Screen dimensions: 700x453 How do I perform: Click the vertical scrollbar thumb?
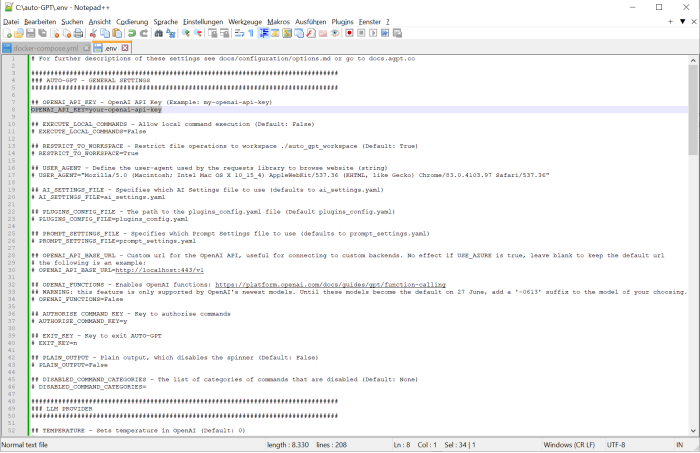click(x=693, y=110)
